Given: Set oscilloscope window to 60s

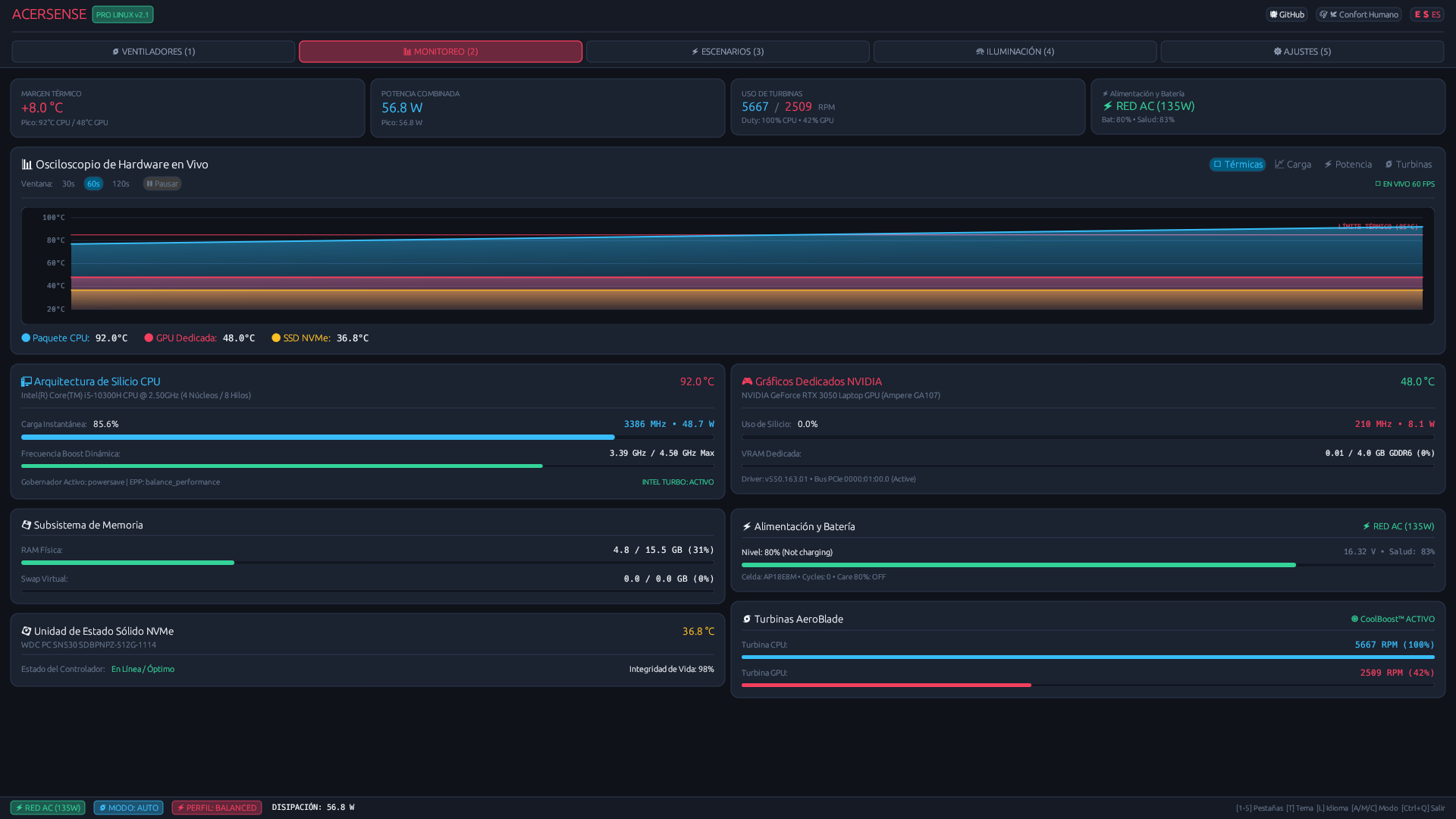Looking at the screenshot, I should 93,184.
